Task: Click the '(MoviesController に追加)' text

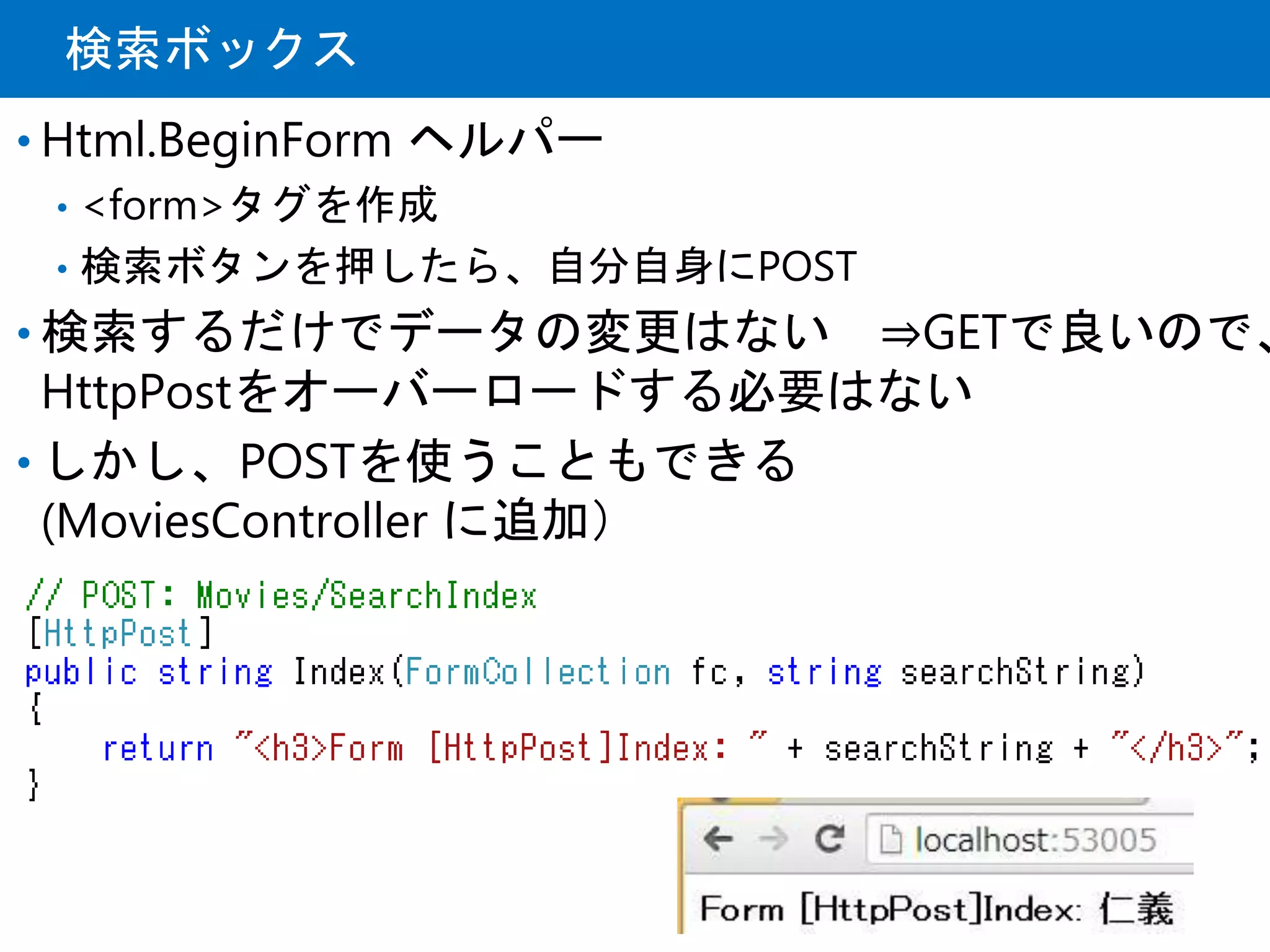Action: [327, 521]
